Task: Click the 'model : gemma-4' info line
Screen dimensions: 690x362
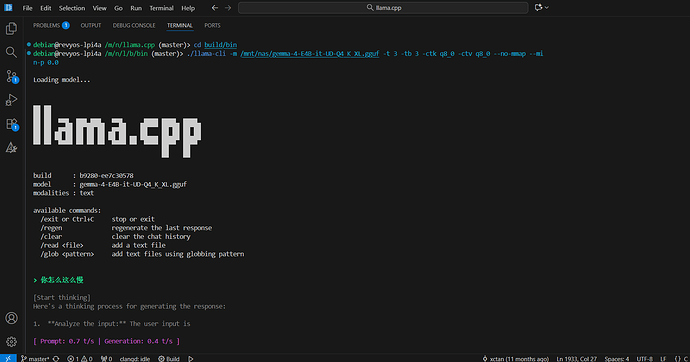Action: point(110,184)
